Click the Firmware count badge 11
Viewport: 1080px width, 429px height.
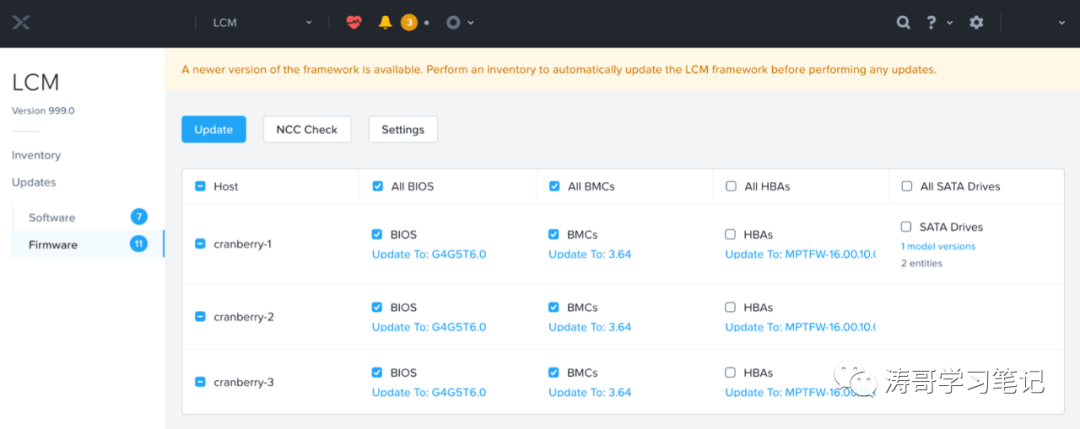[138, 244]
